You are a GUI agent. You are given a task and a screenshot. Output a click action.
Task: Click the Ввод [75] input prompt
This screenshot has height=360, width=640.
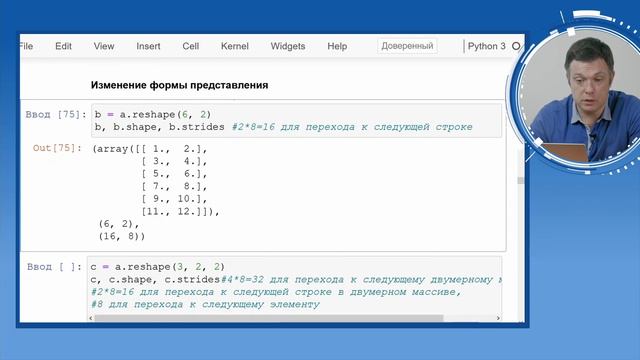point(56,114)
